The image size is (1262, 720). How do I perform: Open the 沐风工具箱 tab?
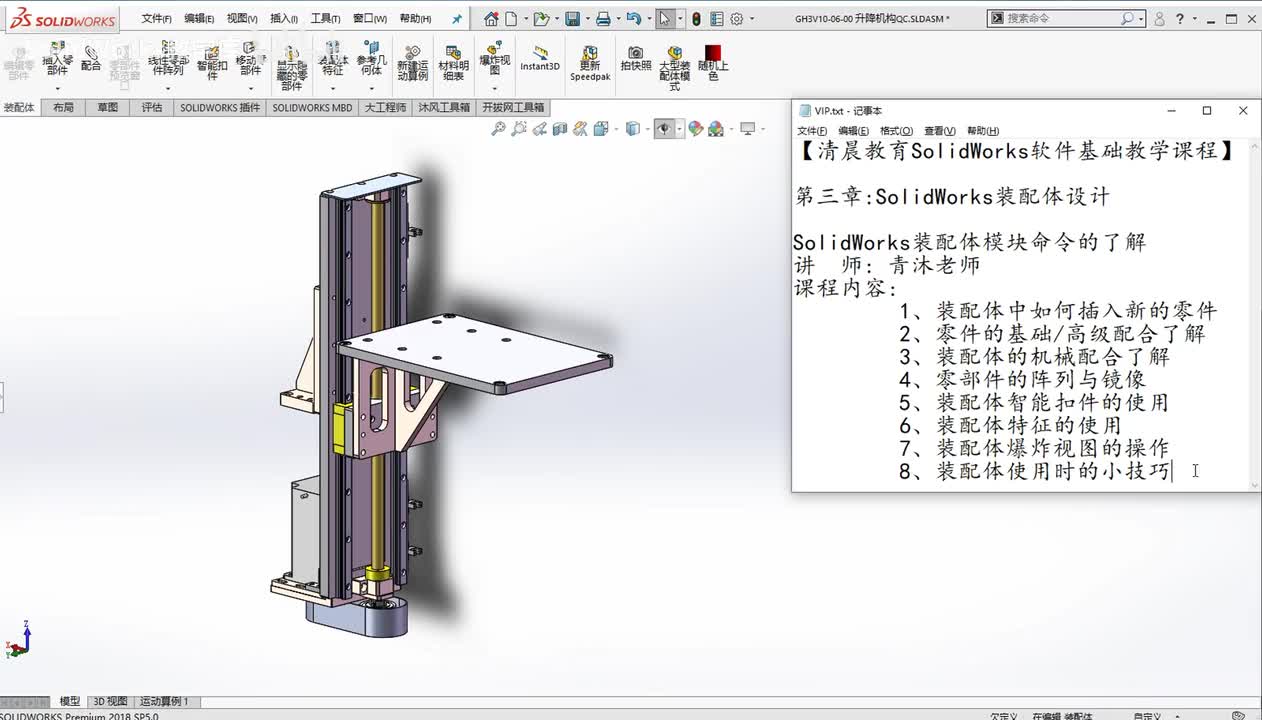443,107
